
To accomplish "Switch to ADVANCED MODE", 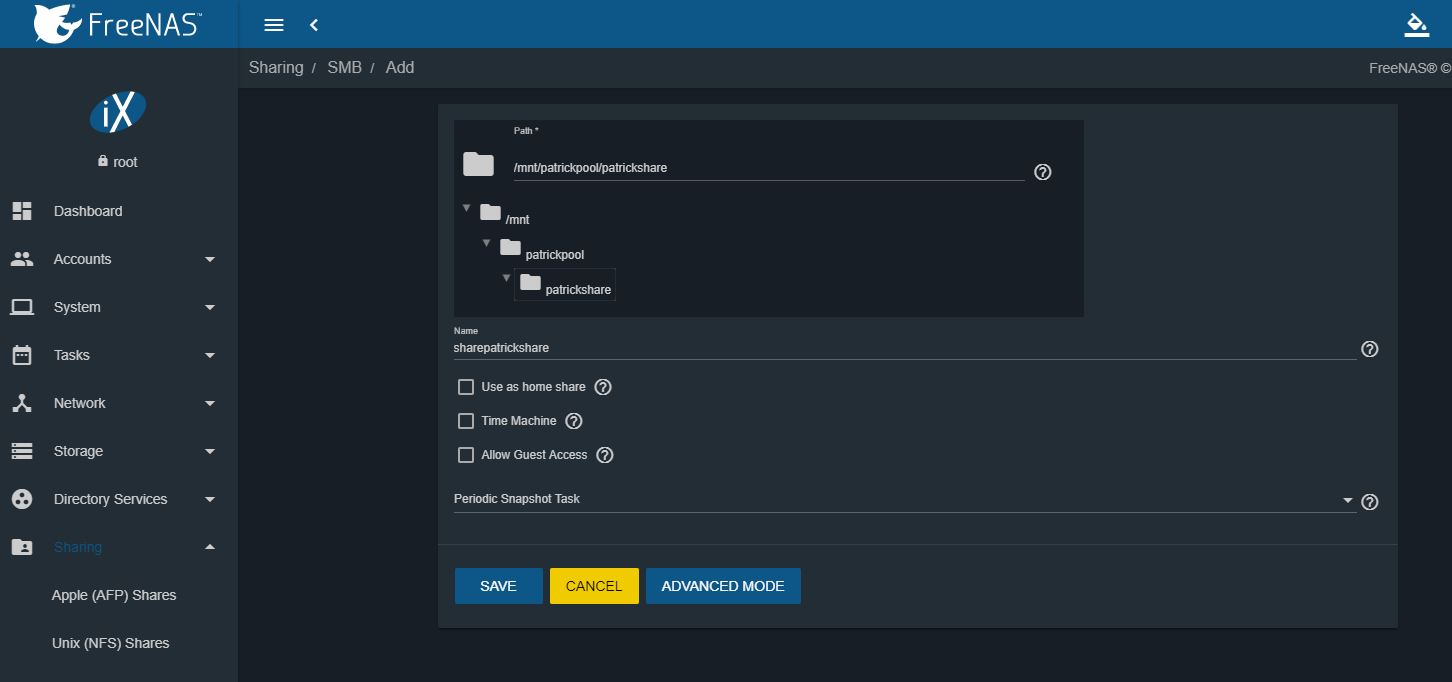I will click(x=722, y=586).
